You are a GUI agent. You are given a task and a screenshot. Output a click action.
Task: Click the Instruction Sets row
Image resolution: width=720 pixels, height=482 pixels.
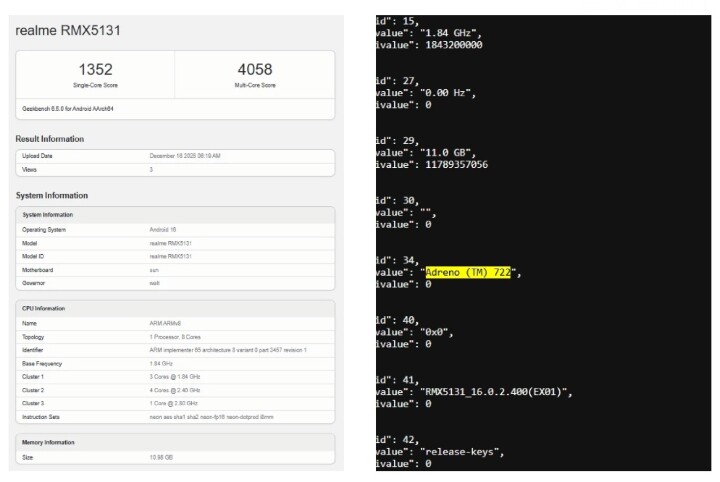[175, 415]
